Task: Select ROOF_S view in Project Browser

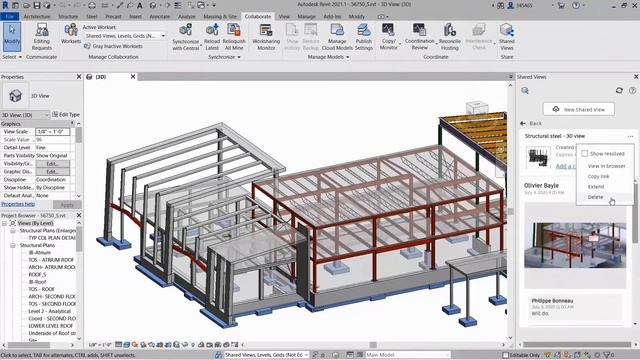Action: 37,274
